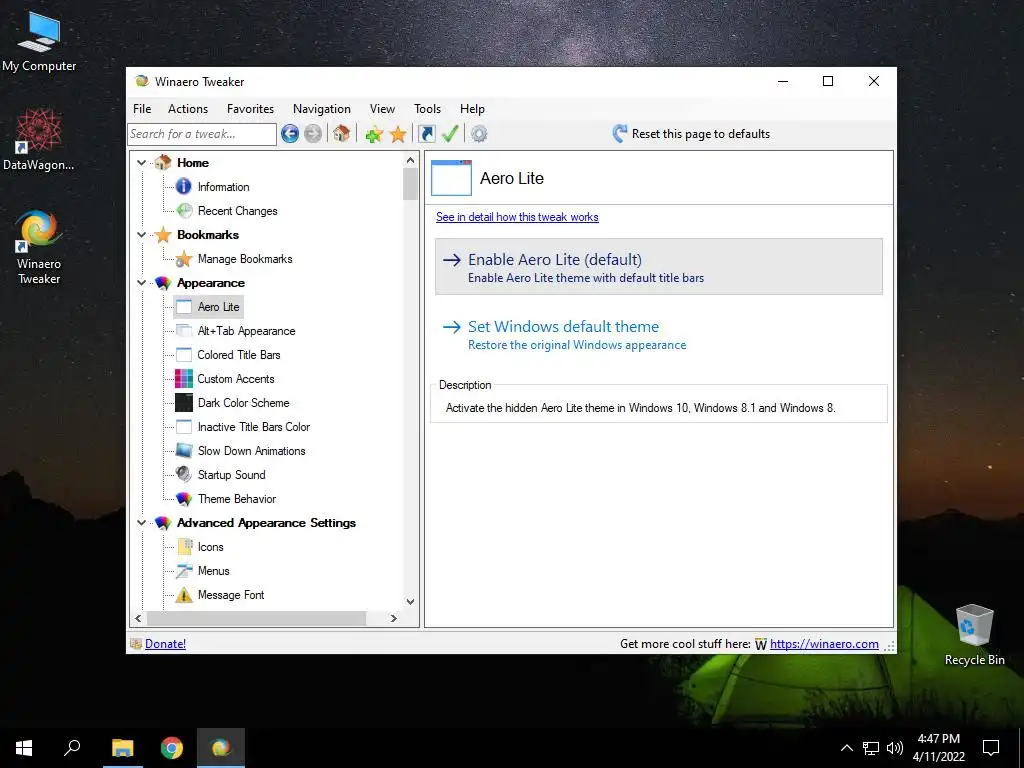
Task: Open the Help menu
Action: coord(472,108)
